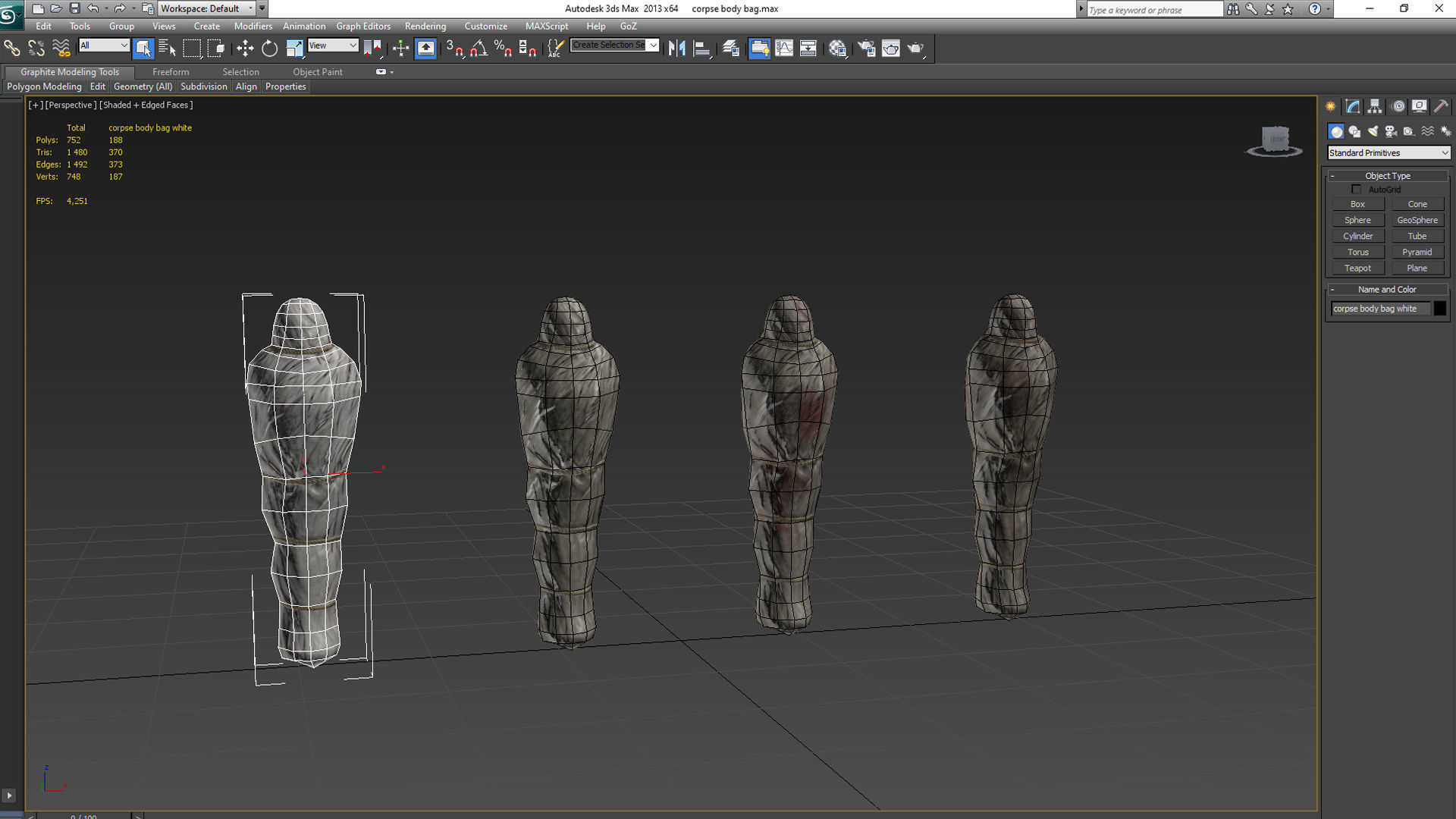
Task: Switch to the Motion command panel
Action: coord(1398,107)
